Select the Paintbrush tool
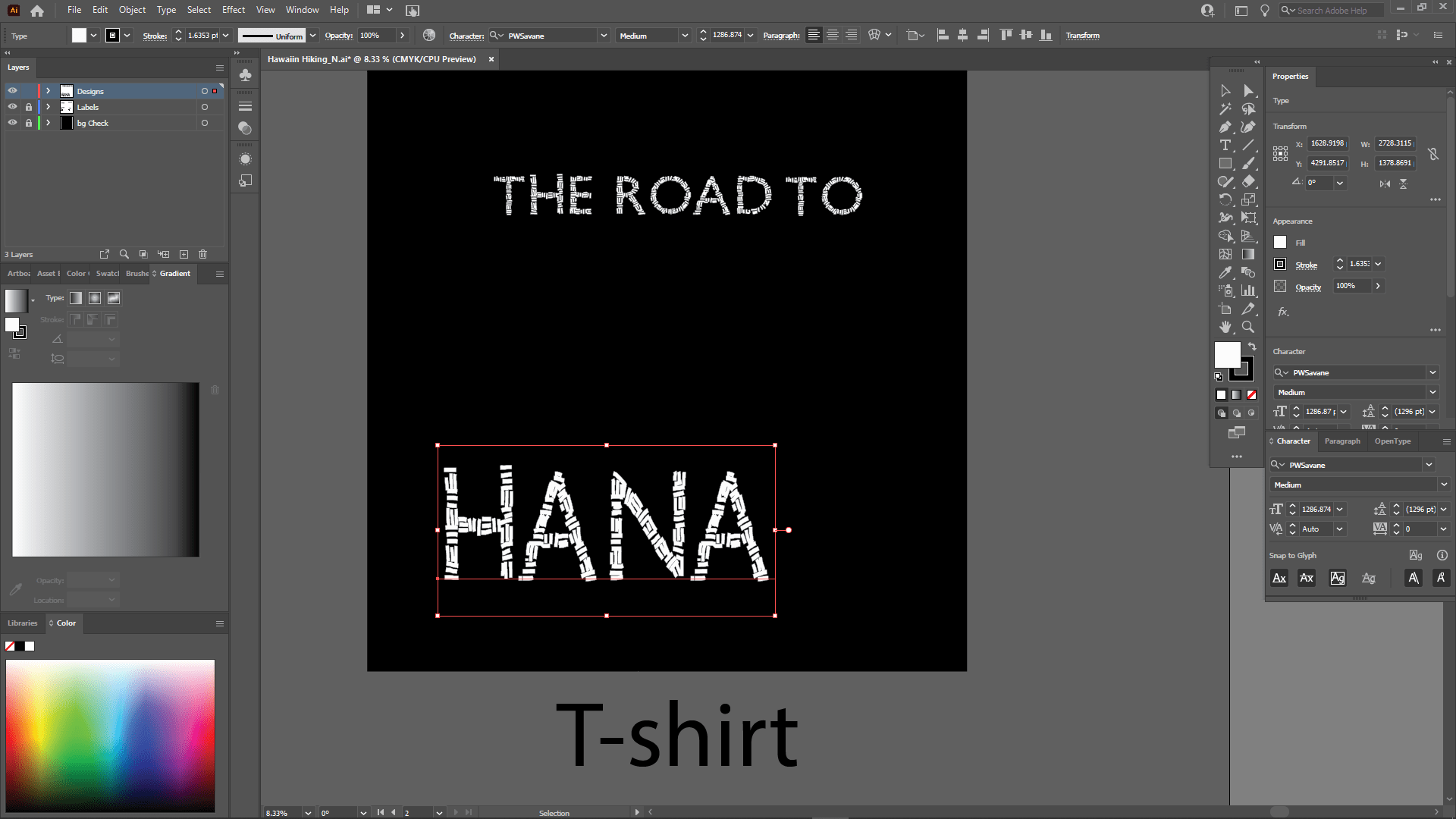 point(1250,162)
